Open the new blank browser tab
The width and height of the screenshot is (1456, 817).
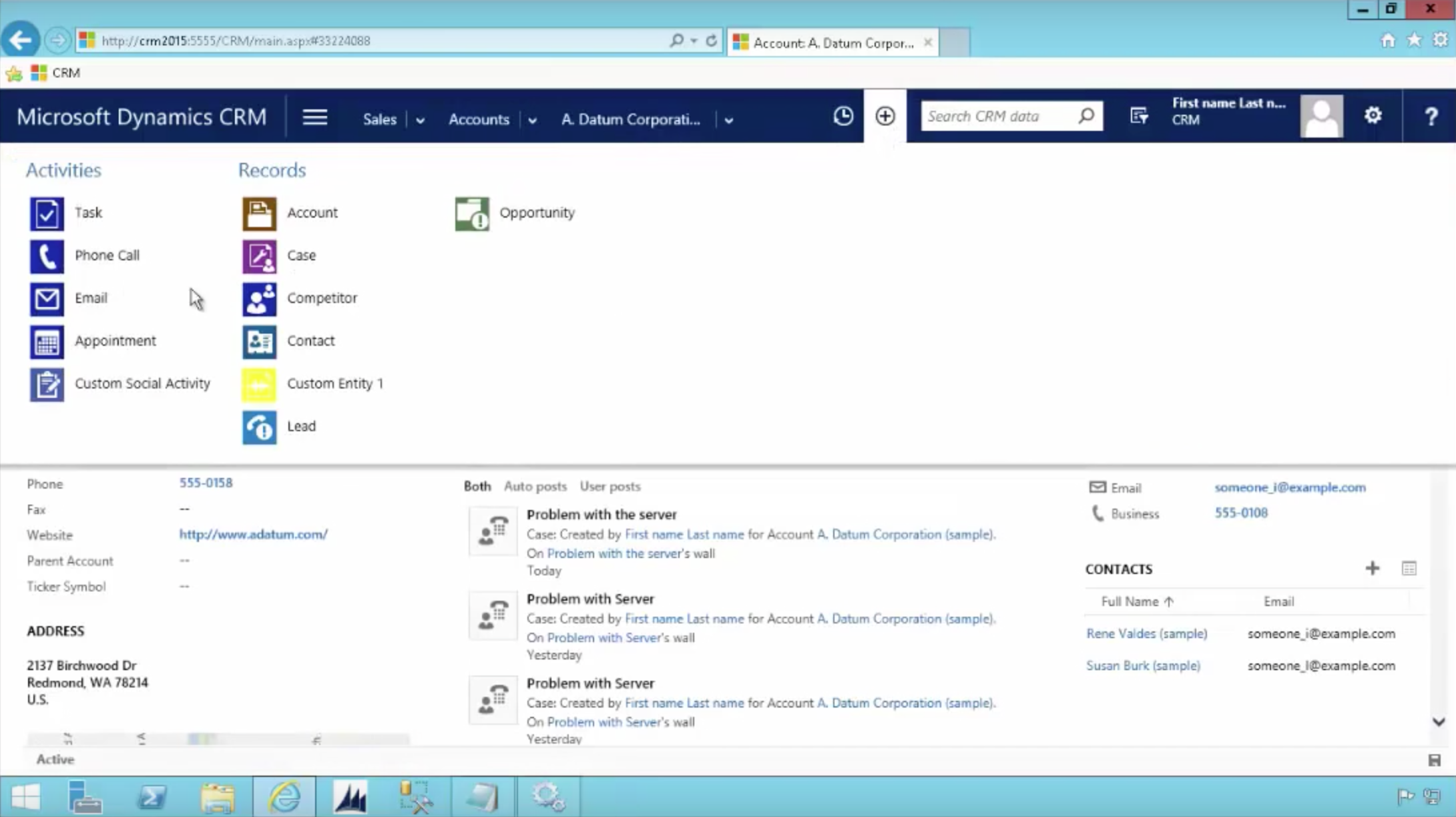point(955,43)
